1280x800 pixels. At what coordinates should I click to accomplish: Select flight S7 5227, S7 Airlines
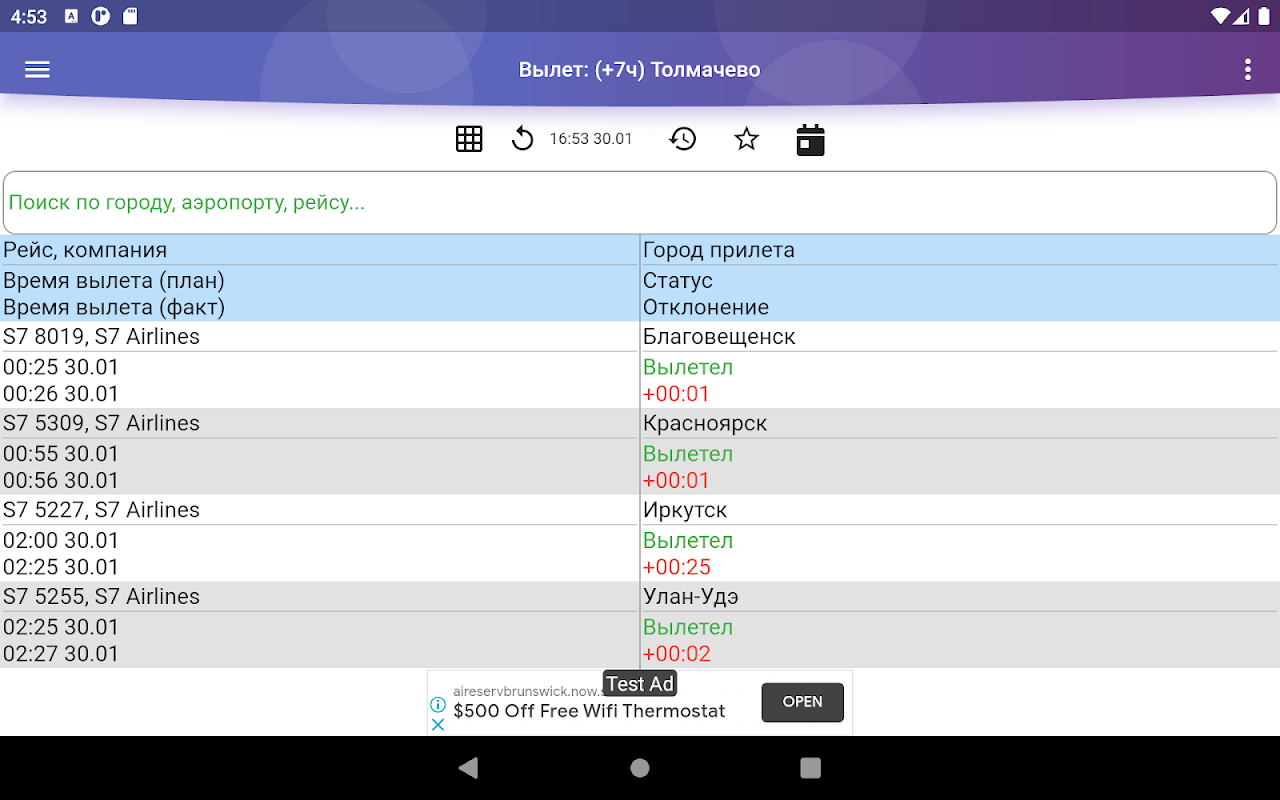click(x=101, y=510)
